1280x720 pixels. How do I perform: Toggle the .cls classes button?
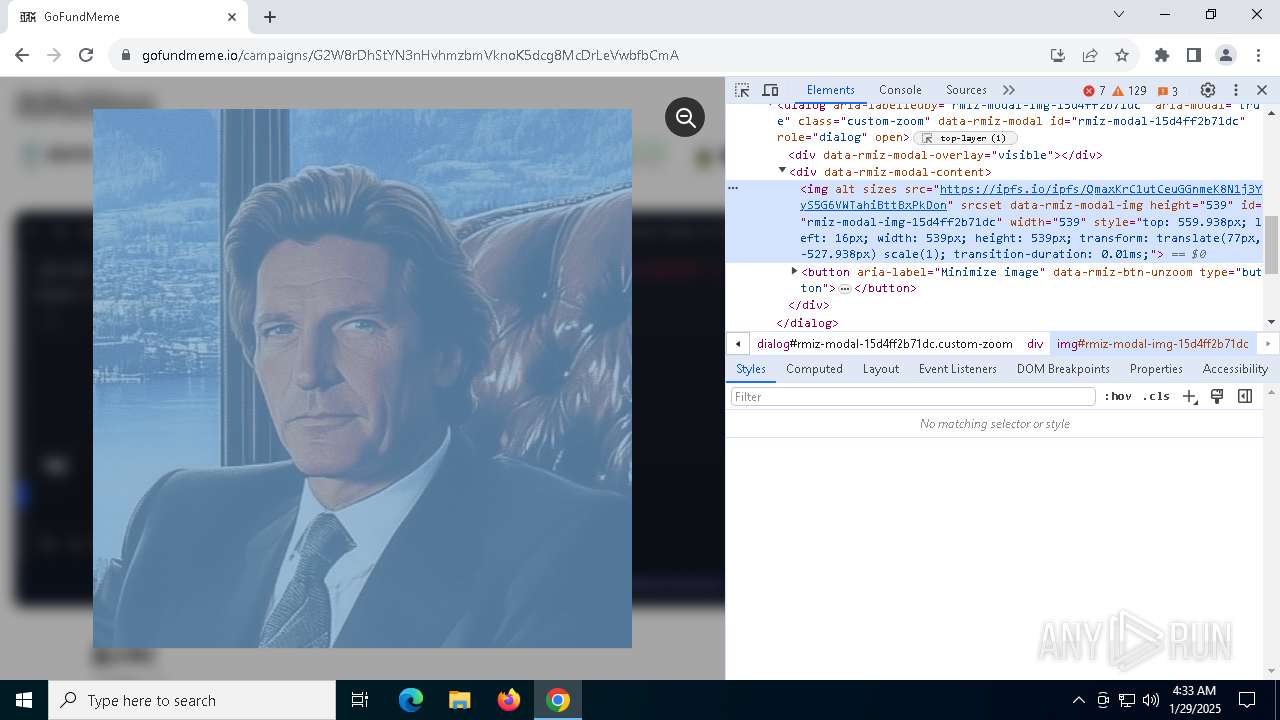(x=1156, y=397)
